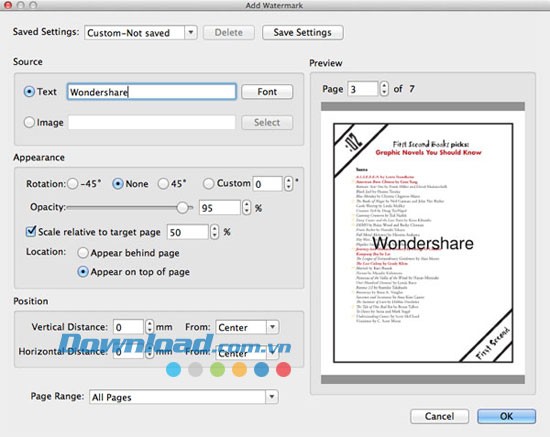Click the scale percentage stepper arrows
Image resolution: width=550 pixels, height=437 pixels.
[214, 232]
